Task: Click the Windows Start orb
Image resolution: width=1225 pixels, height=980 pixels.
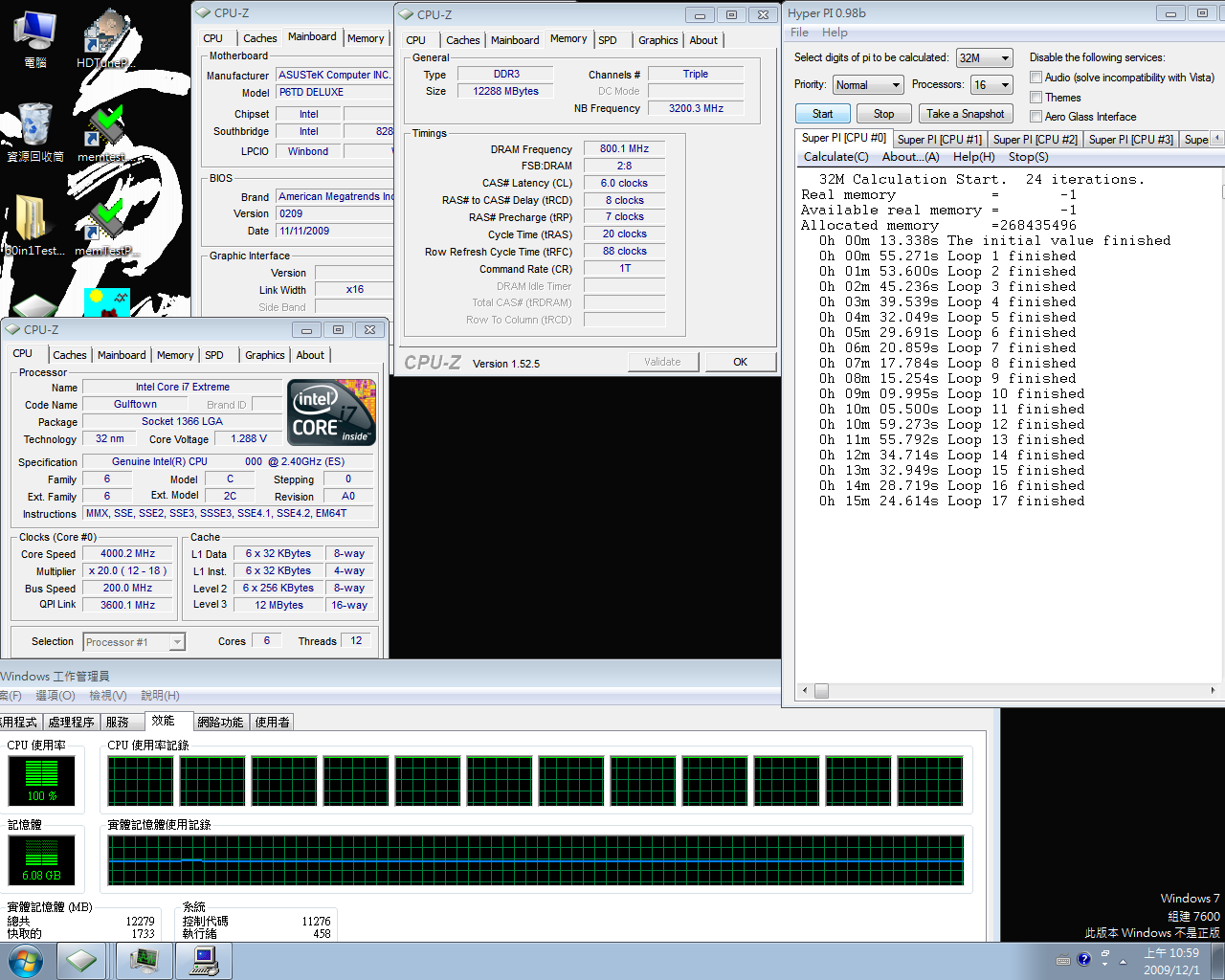Action: [25, 961]
